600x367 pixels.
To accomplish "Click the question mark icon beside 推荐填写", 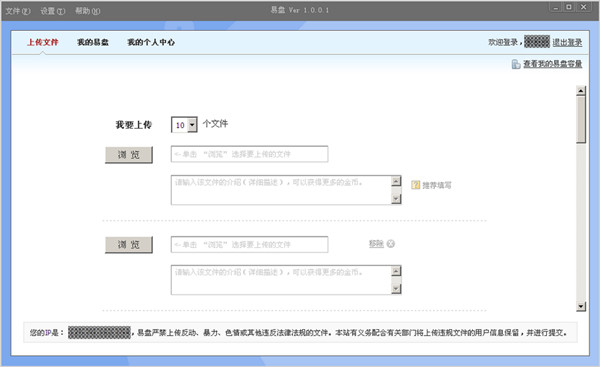I will point(416,185).
